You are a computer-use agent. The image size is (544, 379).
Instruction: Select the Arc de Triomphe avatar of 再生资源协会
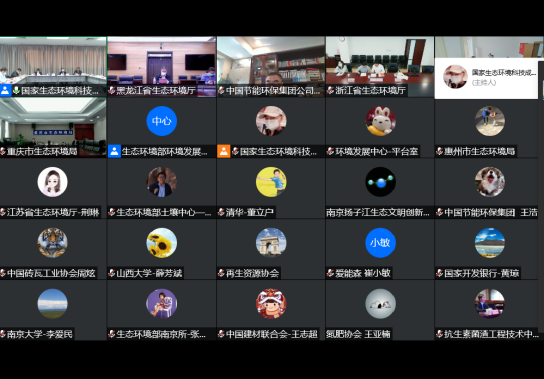(271, 243)
